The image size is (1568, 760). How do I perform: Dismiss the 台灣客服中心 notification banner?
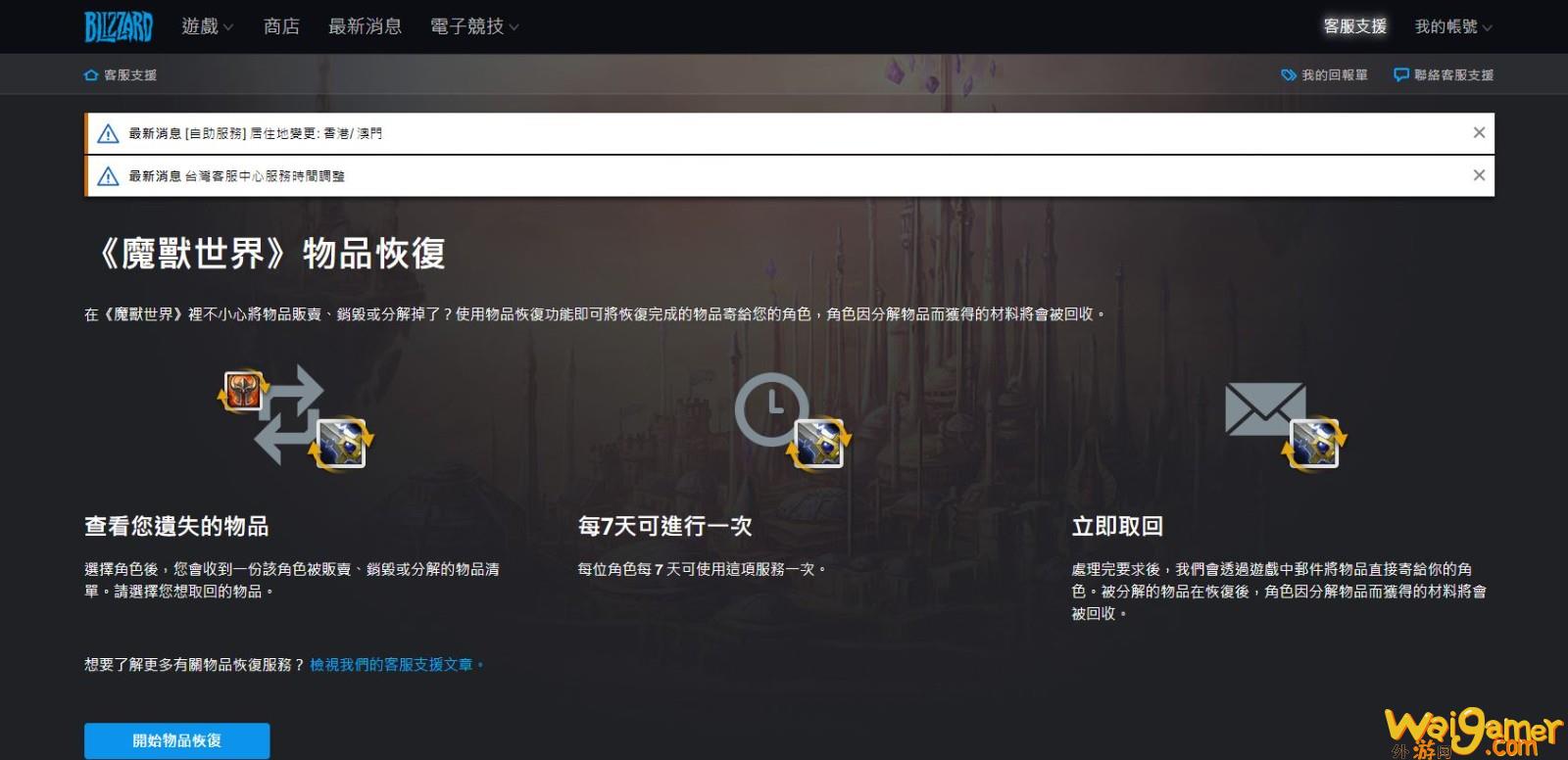pyautogui.click(x=1479, y=175)
